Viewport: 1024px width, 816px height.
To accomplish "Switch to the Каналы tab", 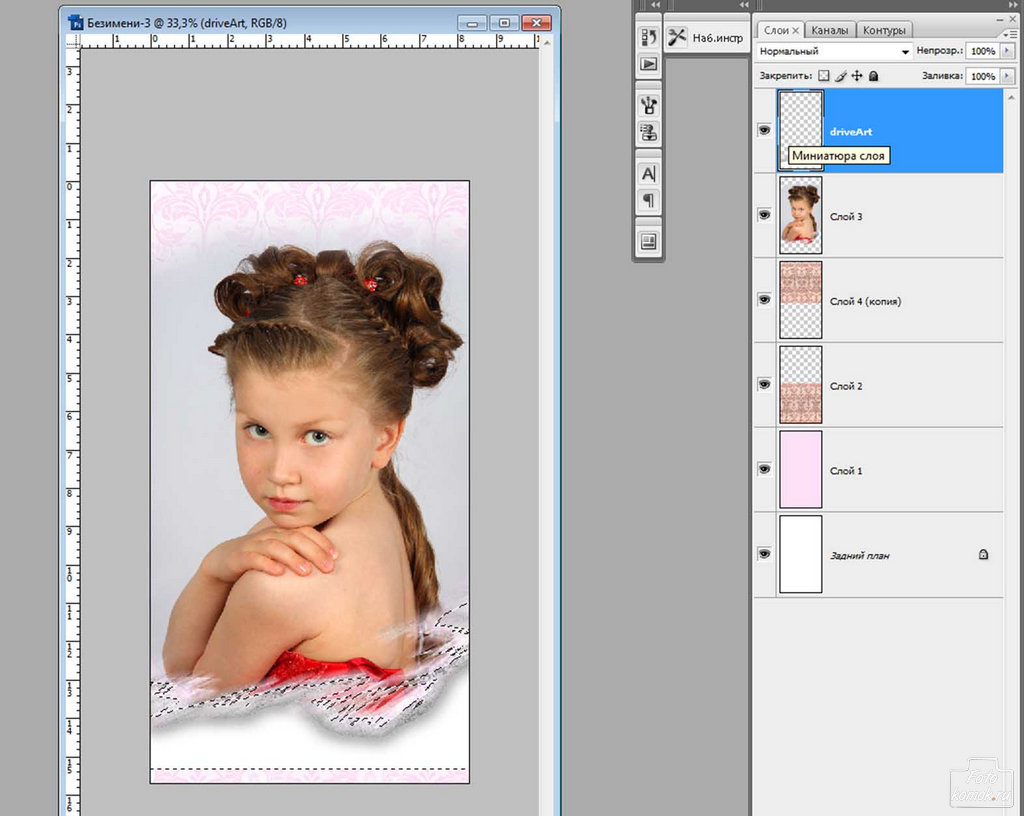I will tap(829, 30).
